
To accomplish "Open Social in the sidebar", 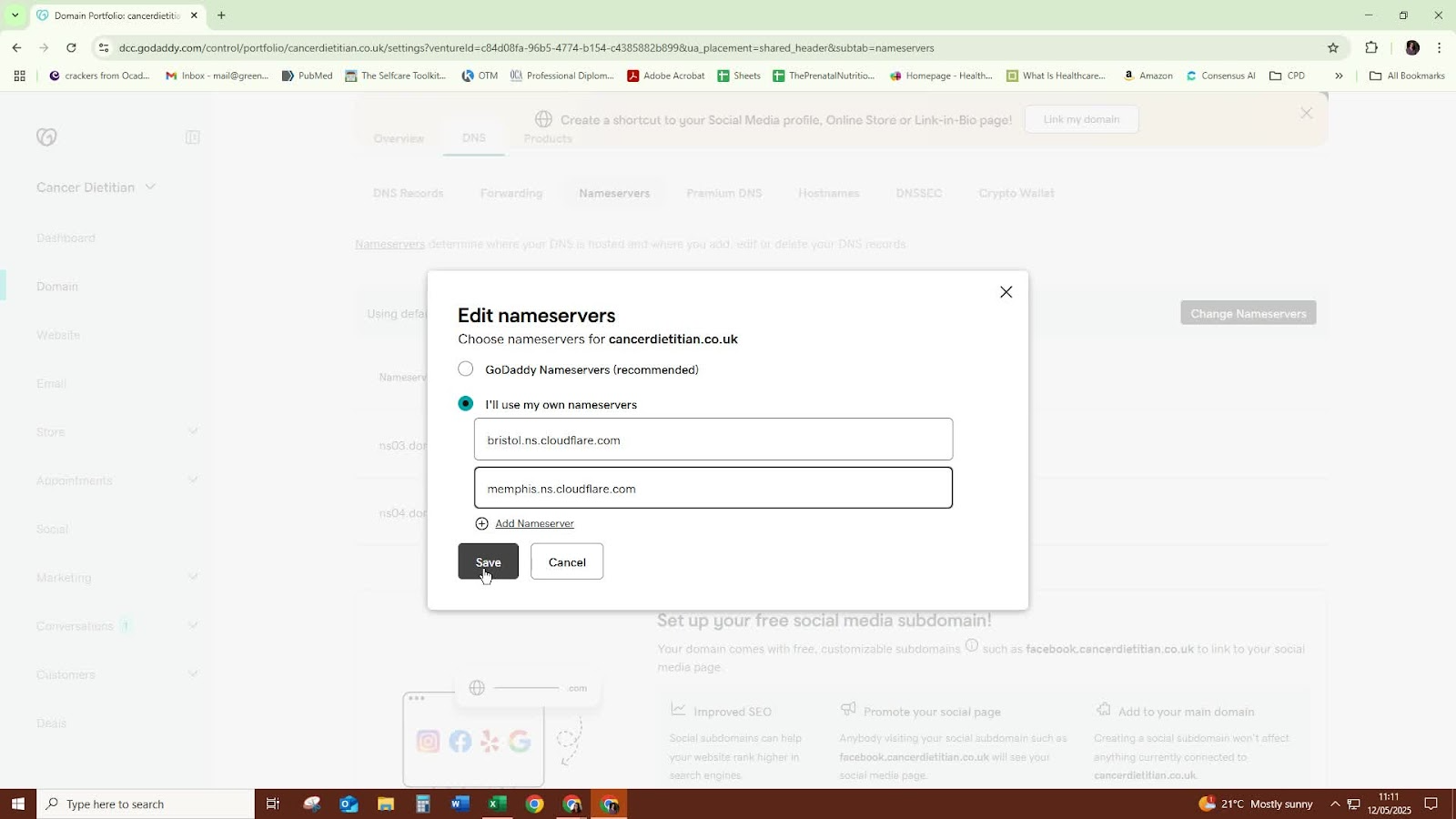I will (52, 529).
